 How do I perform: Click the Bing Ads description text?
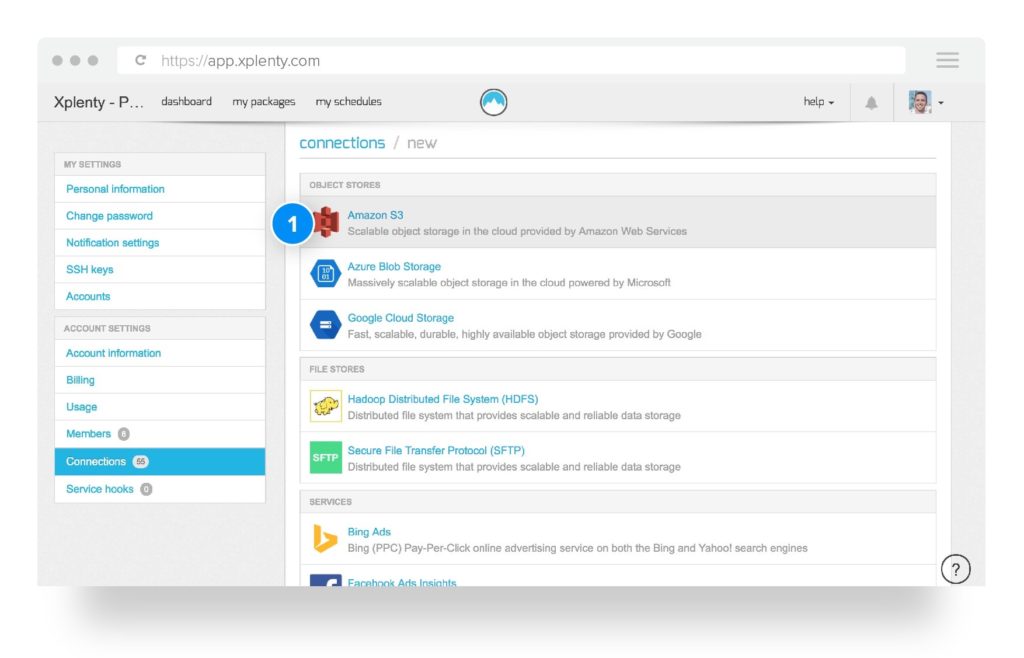(x=577, y=548)
